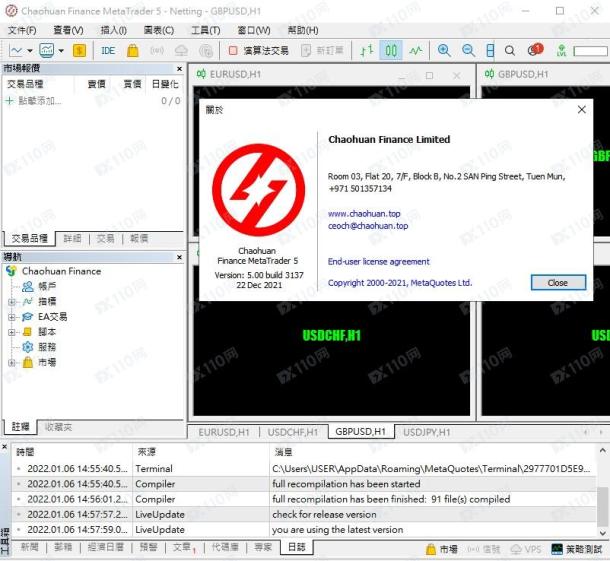
Task: Open Strategy Tester in Toolbox status bar
Action: 577,549
